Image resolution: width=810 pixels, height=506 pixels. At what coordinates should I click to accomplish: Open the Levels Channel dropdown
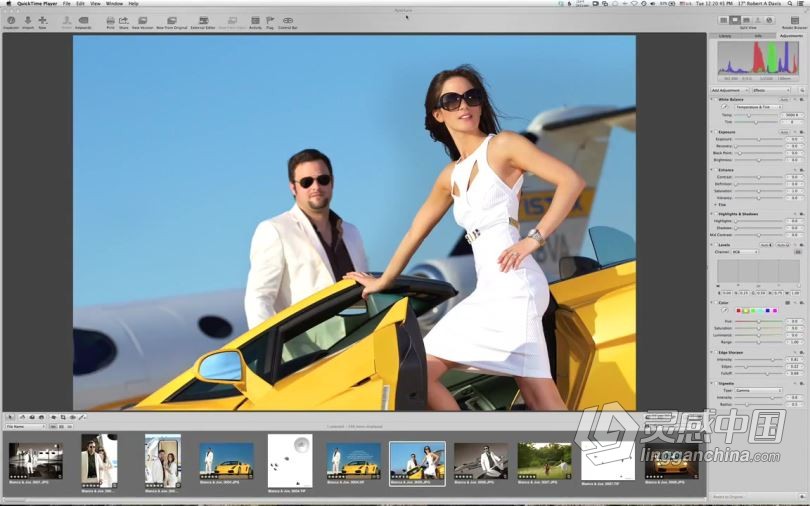click(x=744, y=252)
